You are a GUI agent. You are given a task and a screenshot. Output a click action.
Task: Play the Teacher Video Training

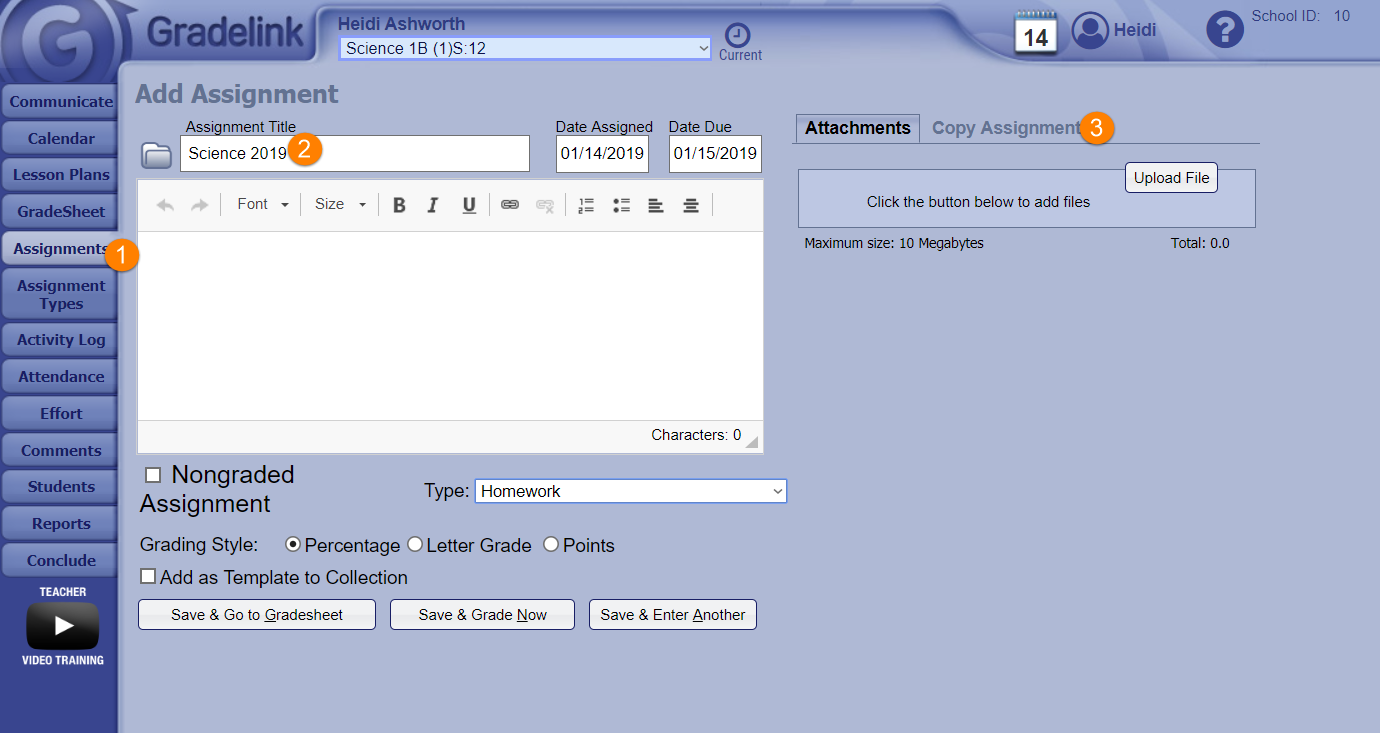[62, 626]
